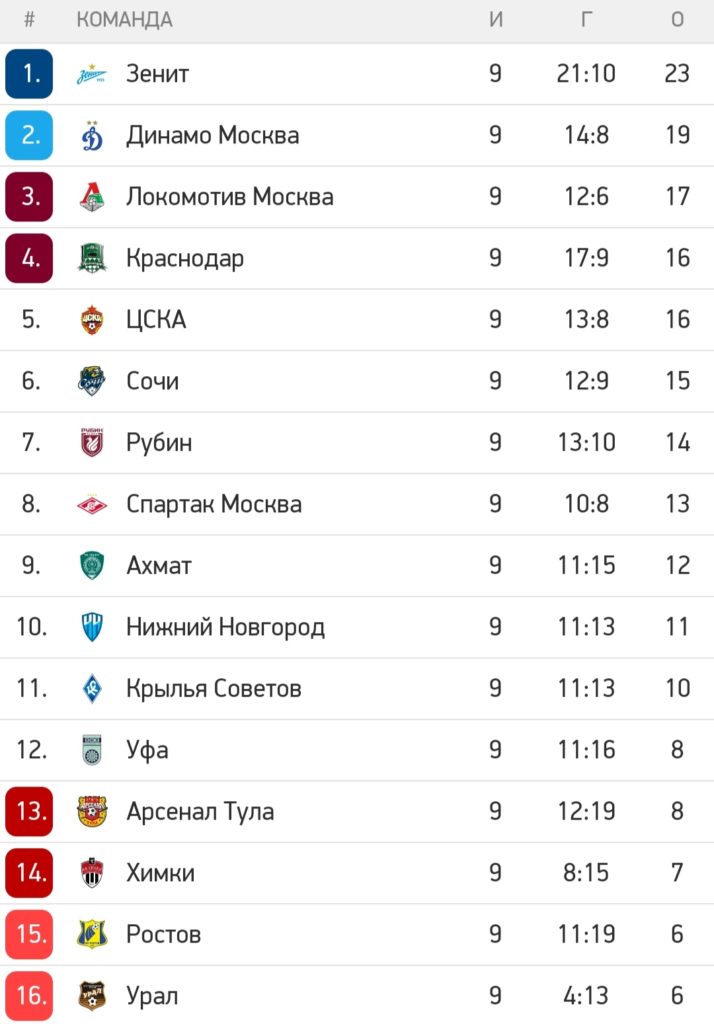
Task: Click the Zenit club logo
Action: (x=91, y=74)
